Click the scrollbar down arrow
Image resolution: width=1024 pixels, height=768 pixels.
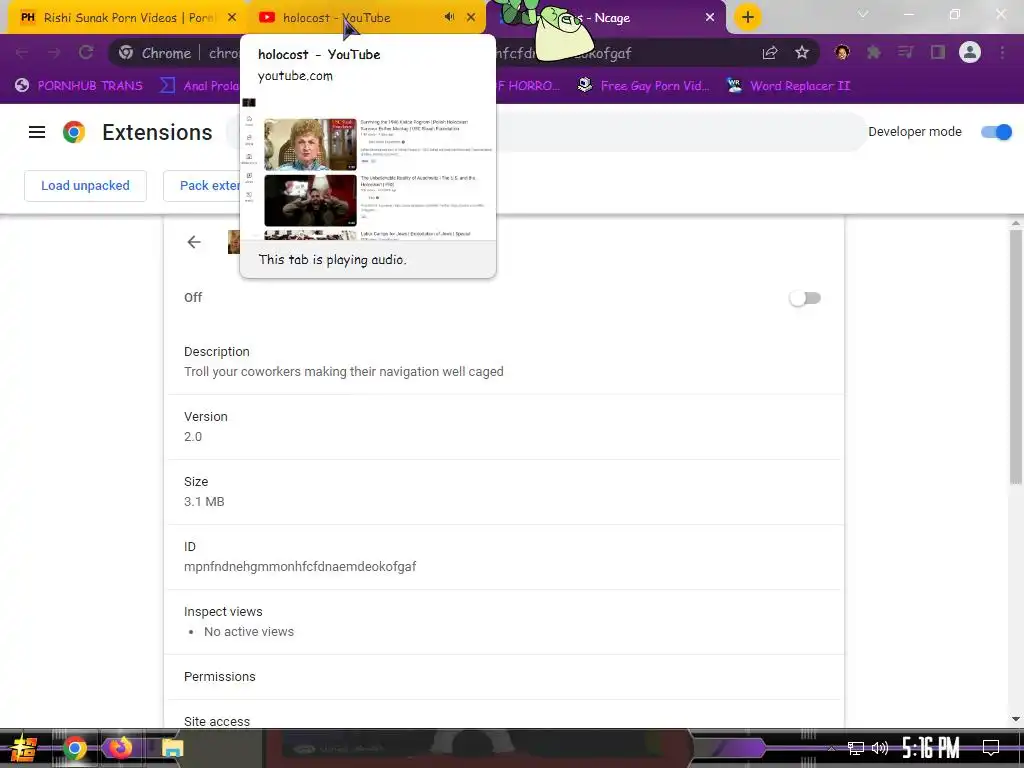pos(1016,719)
